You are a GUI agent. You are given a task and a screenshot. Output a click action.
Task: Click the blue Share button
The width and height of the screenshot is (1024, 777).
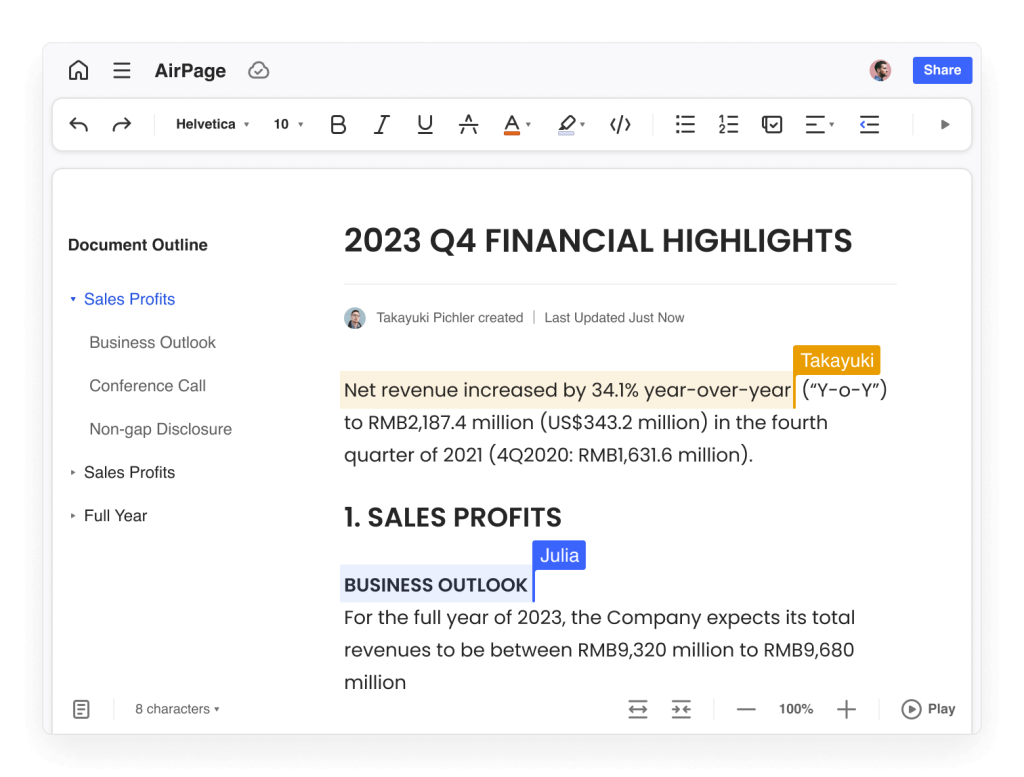[x=941, y=70]
